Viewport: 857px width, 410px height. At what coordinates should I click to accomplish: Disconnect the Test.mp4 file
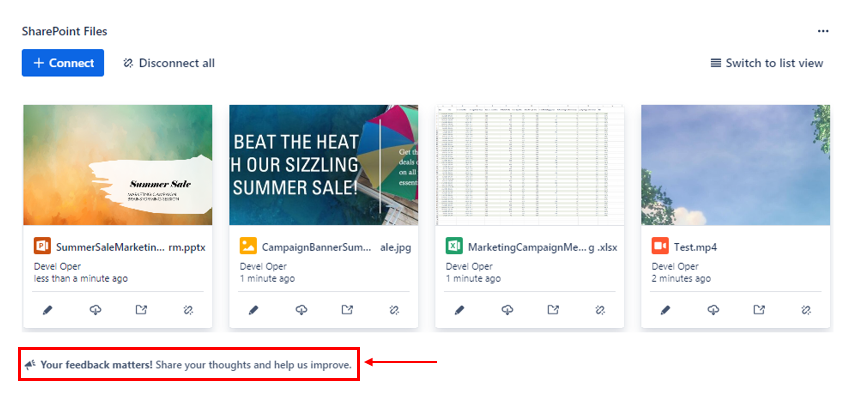[806, 310]
